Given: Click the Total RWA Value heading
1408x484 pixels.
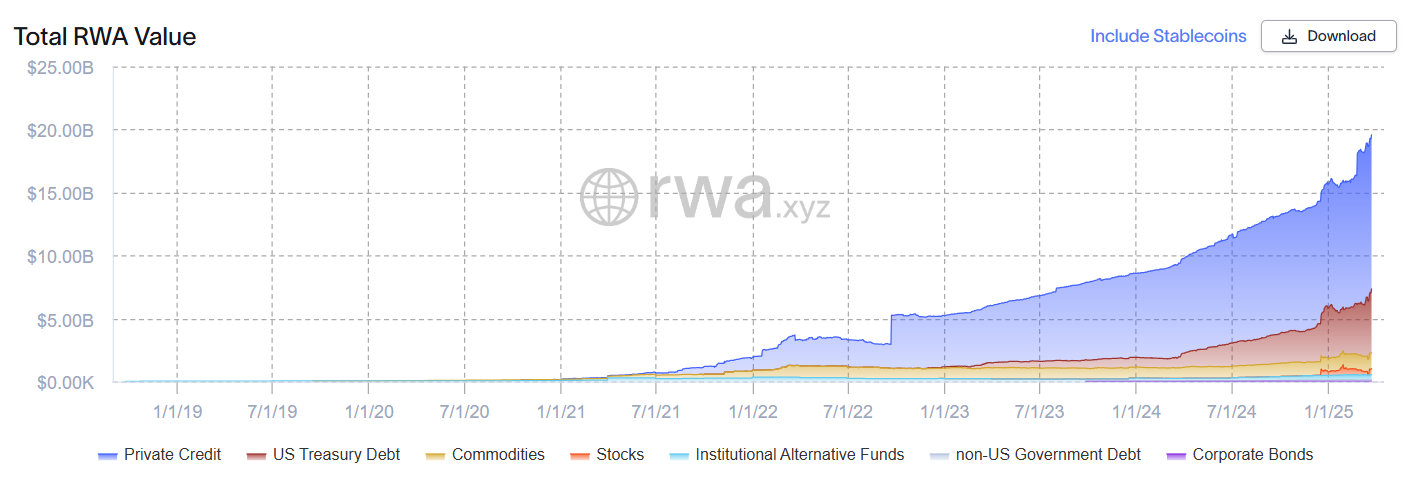Looking at the screenshot, I should [105, 37].
